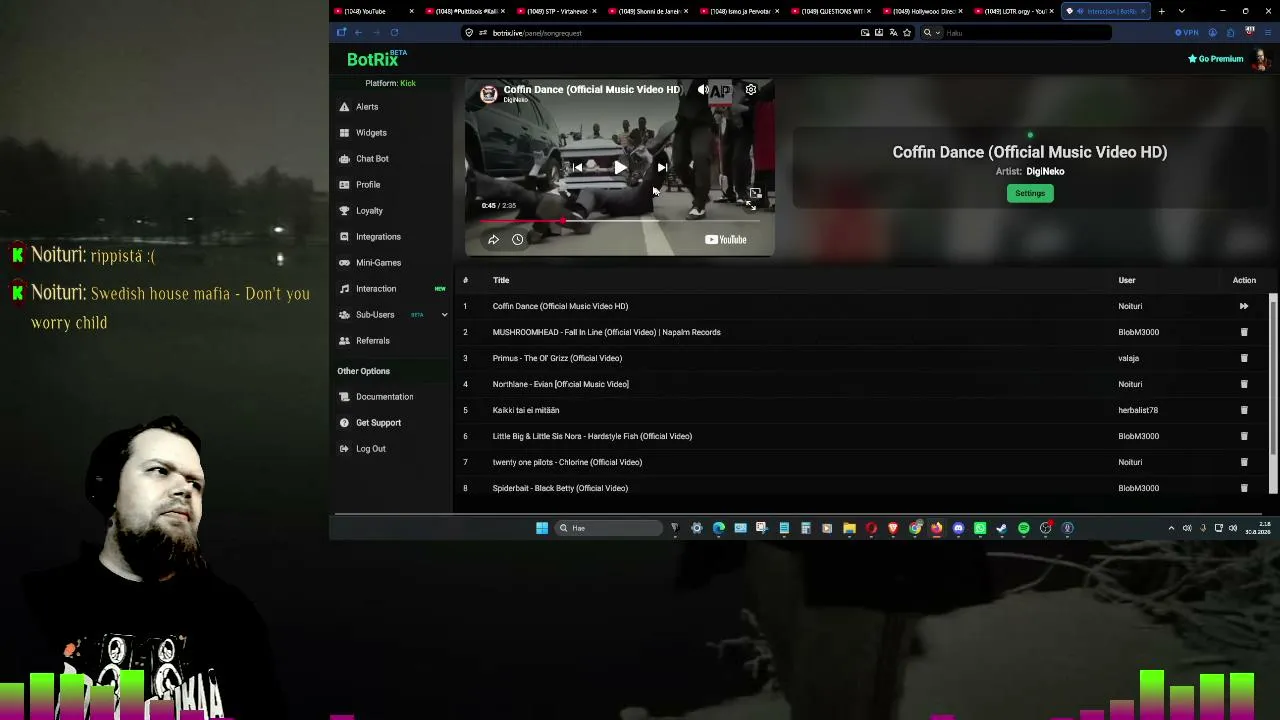This screenshot has width=1280, height=720.
Task: Click the browser address bar URL
Action: tap(537, 33)
